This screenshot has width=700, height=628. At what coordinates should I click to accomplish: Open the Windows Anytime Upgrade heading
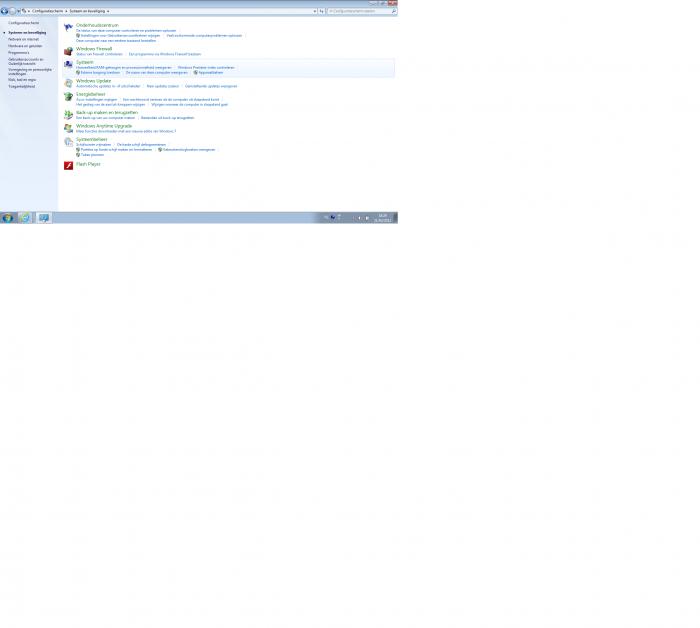104,126
